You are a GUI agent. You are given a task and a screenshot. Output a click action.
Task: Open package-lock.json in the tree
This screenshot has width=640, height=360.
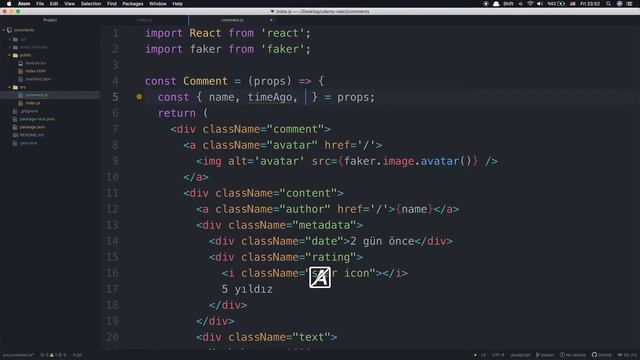coord(37,119)
